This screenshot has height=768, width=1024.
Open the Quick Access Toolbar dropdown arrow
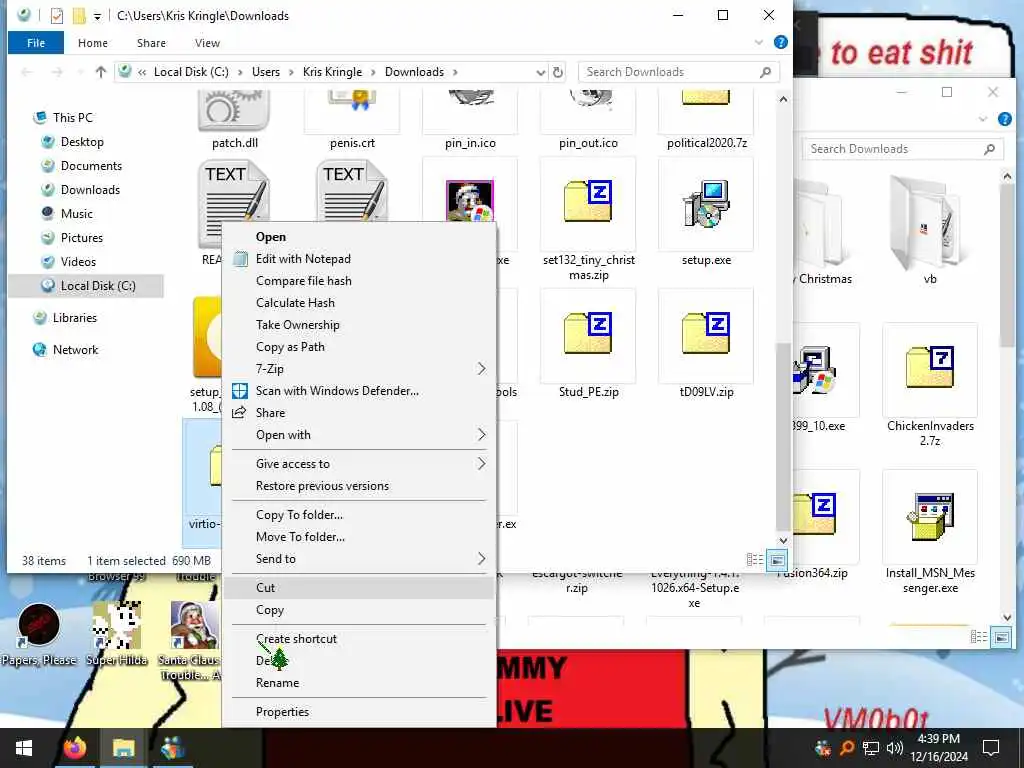[97, 16]
